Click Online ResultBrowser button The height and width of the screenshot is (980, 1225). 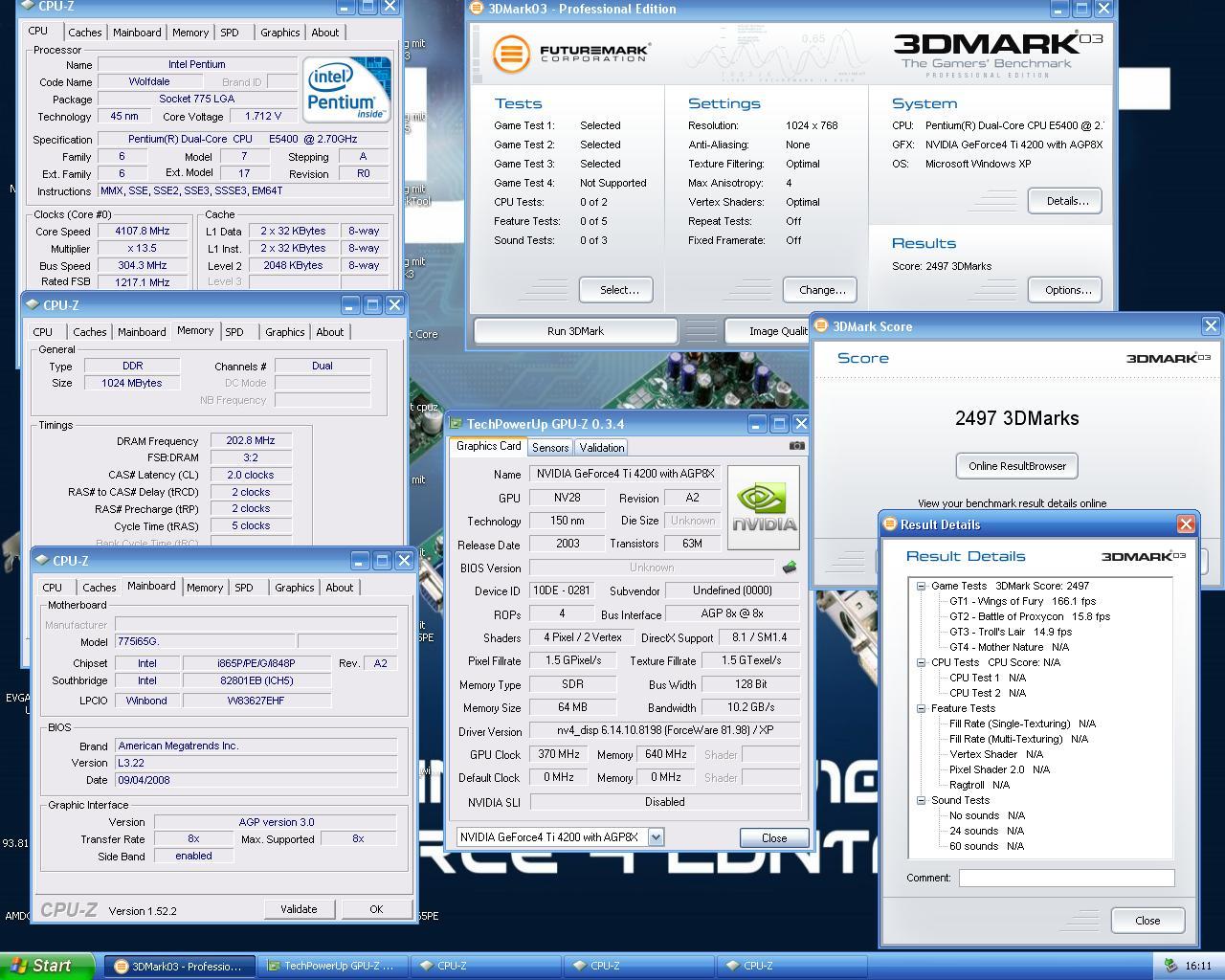[x=1016, y=466]
